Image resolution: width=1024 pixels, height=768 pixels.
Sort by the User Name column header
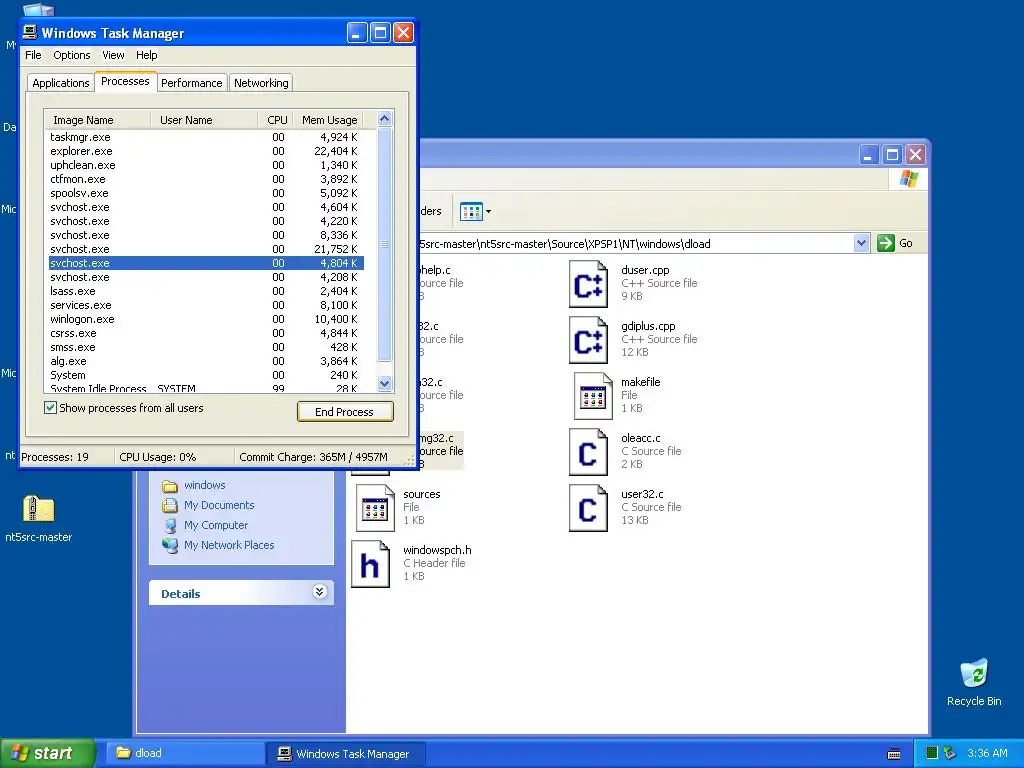click(x=204, y=120)
